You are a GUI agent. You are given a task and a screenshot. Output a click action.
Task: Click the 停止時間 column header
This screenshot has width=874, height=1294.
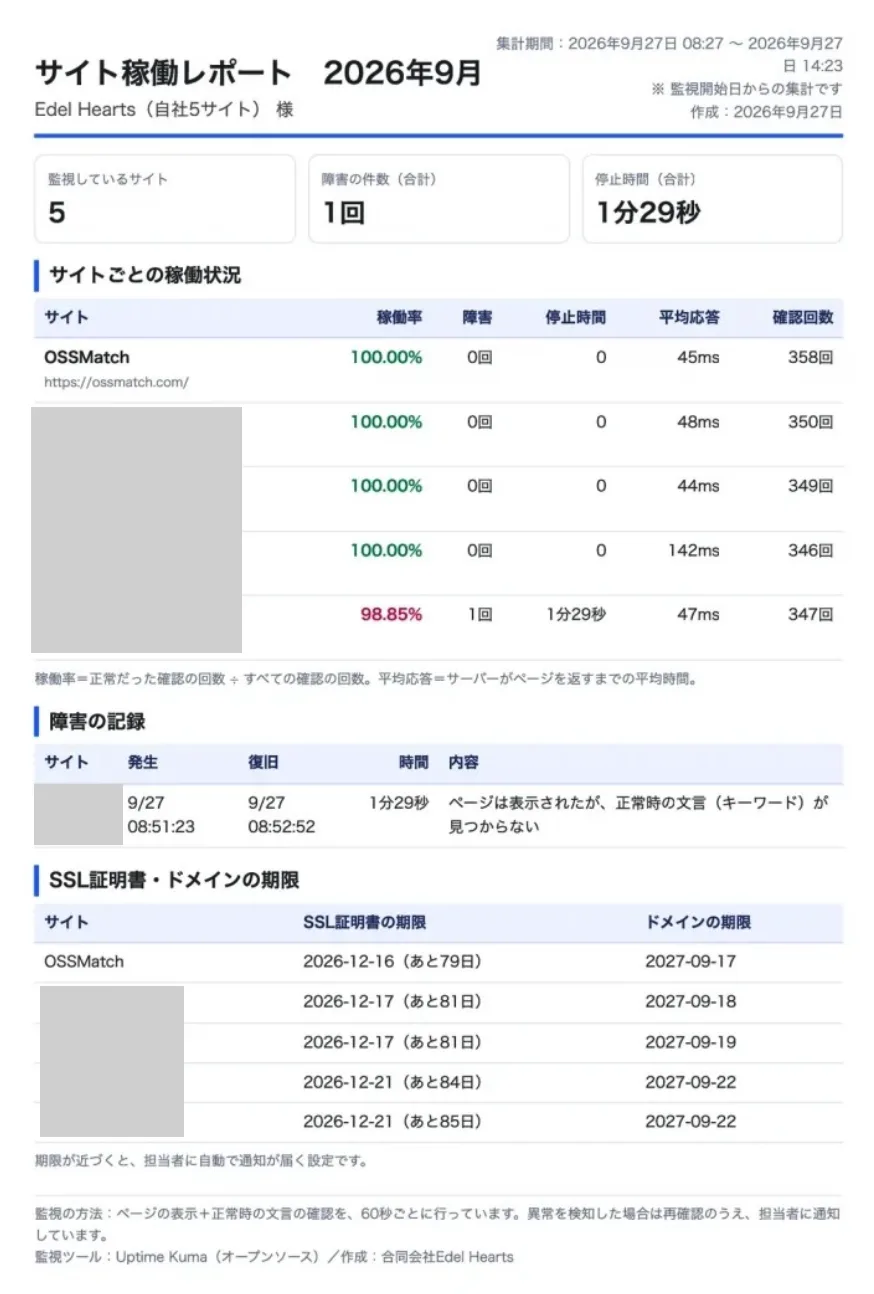pos(575,318)
